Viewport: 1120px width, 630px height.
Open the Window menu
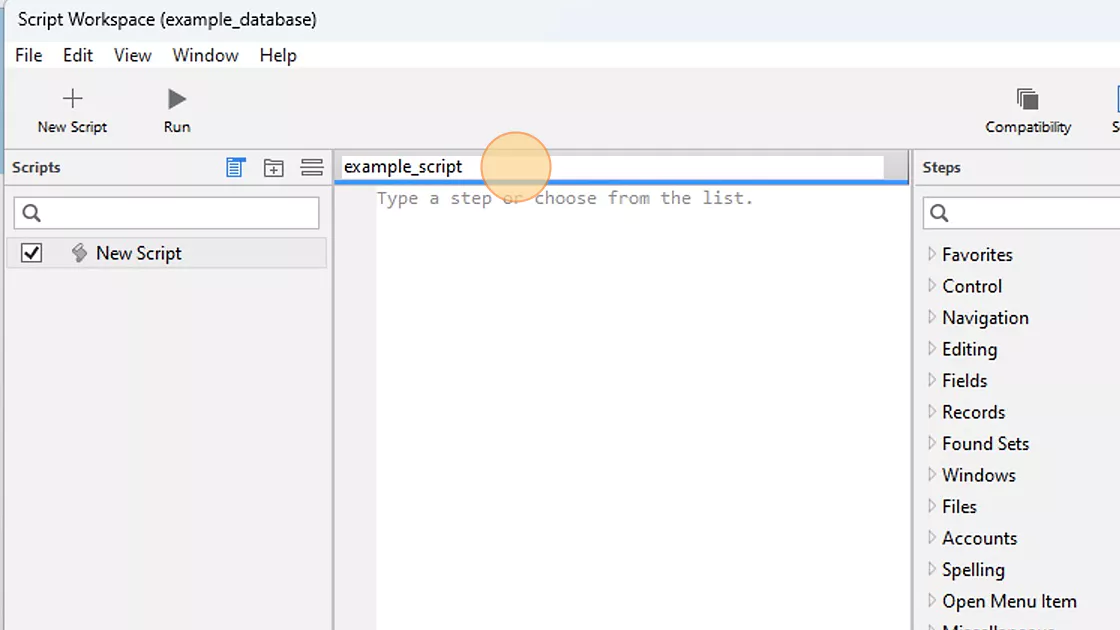pyautogui.click(x=205, y=55)
